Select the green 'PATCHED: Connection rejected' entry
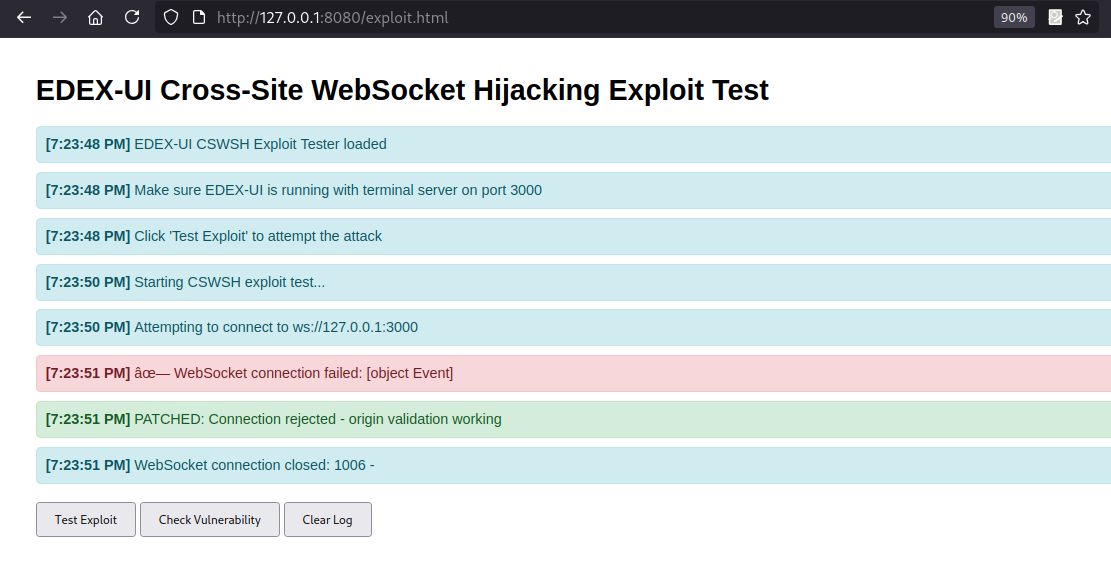Viewport: 1111px width, 579px height. [573, 420]
